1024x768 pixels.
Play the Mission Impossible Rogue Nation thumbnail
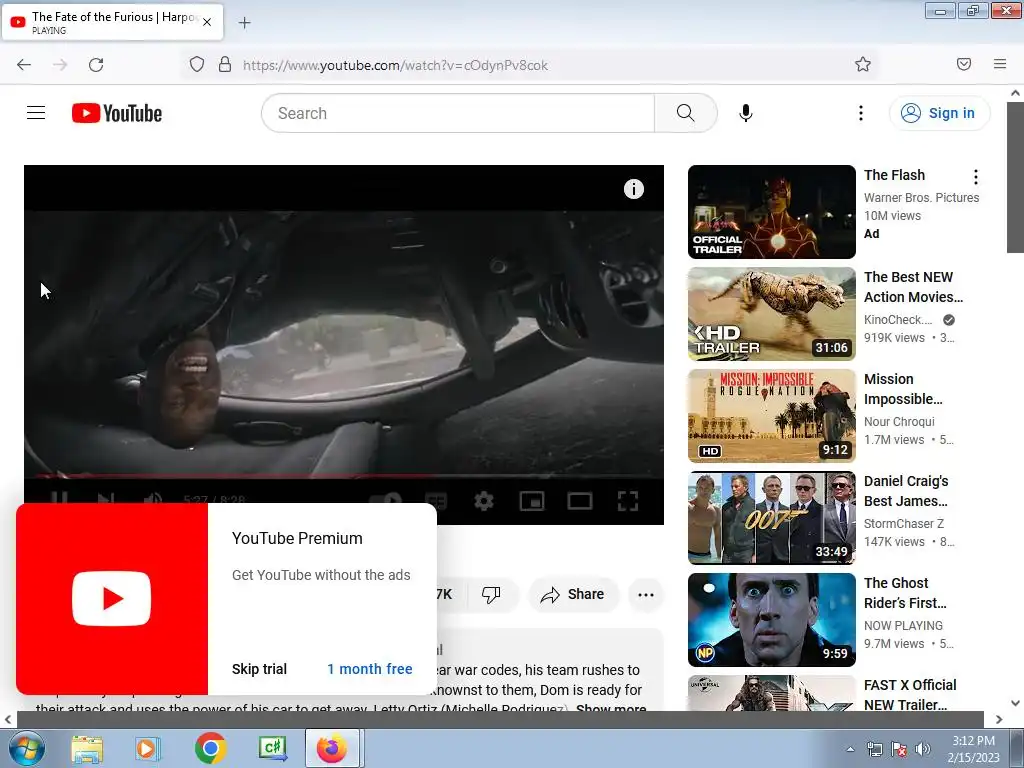click(x=771, y=415)
